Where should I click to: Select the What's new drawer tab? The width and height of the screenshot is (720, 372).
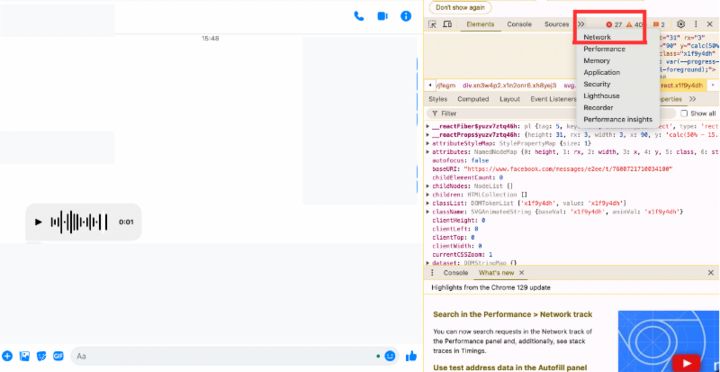496,273
